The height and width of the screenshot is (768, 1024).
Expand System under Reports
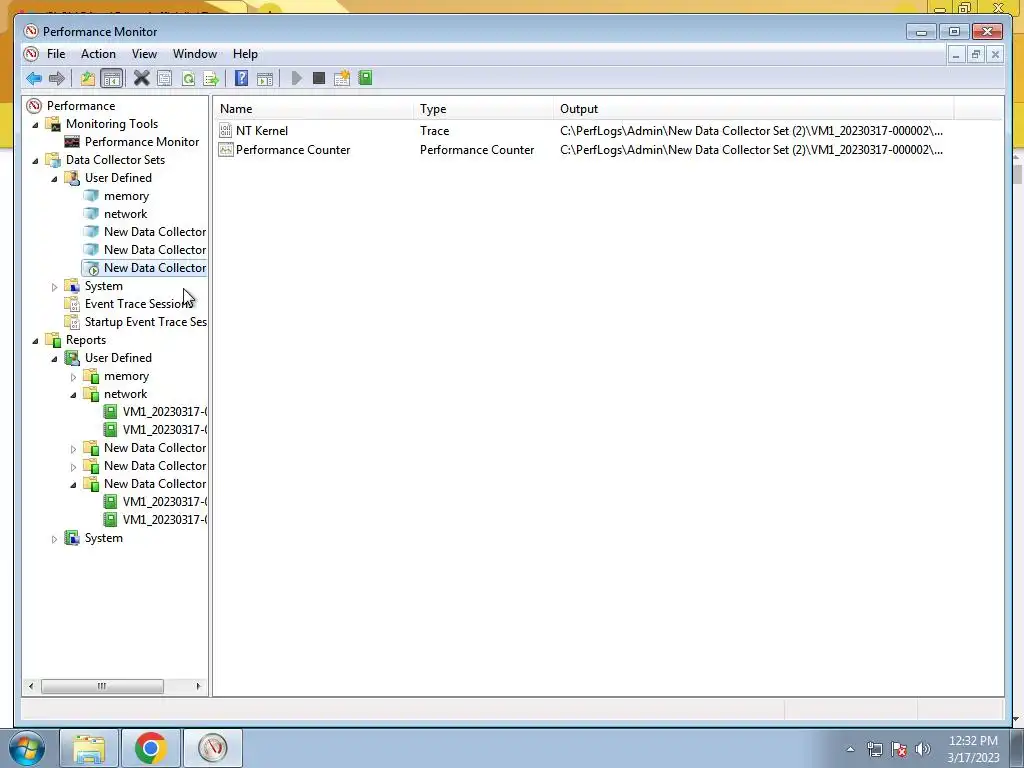coord(54,539)
